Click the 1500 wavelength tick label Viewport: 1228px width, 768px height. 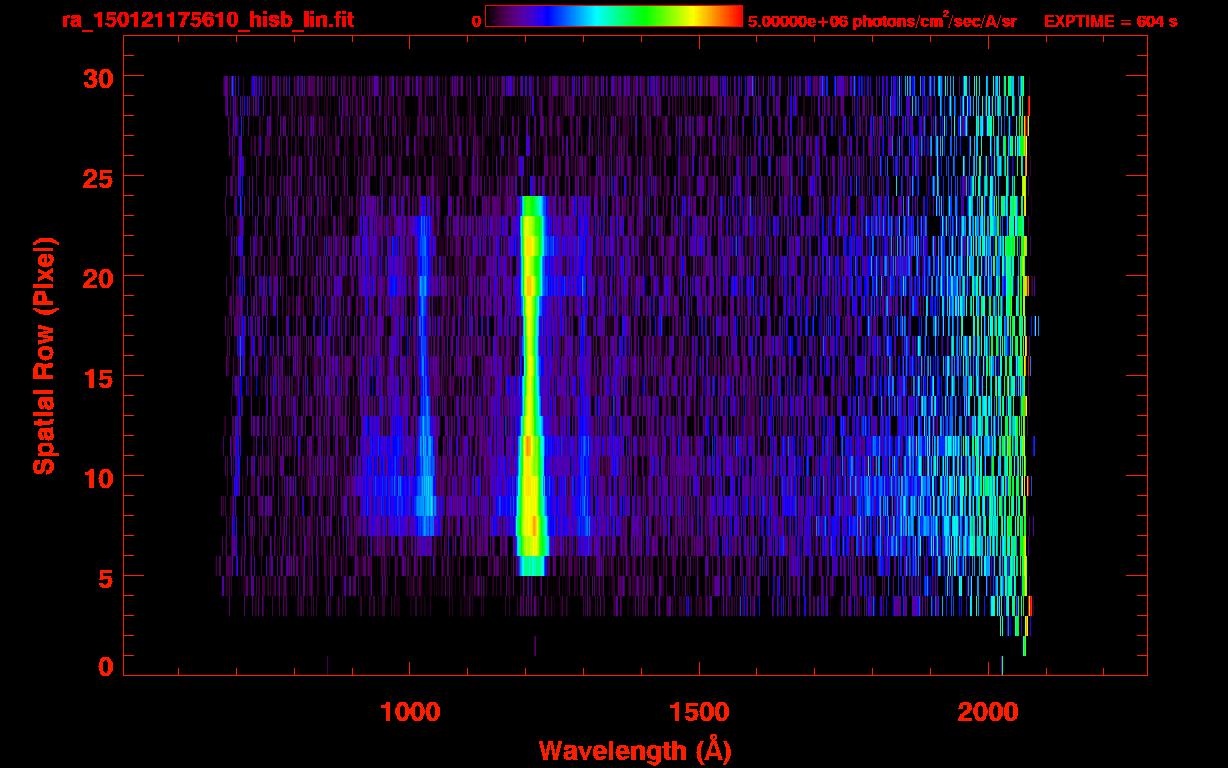(x=699, y=712)
